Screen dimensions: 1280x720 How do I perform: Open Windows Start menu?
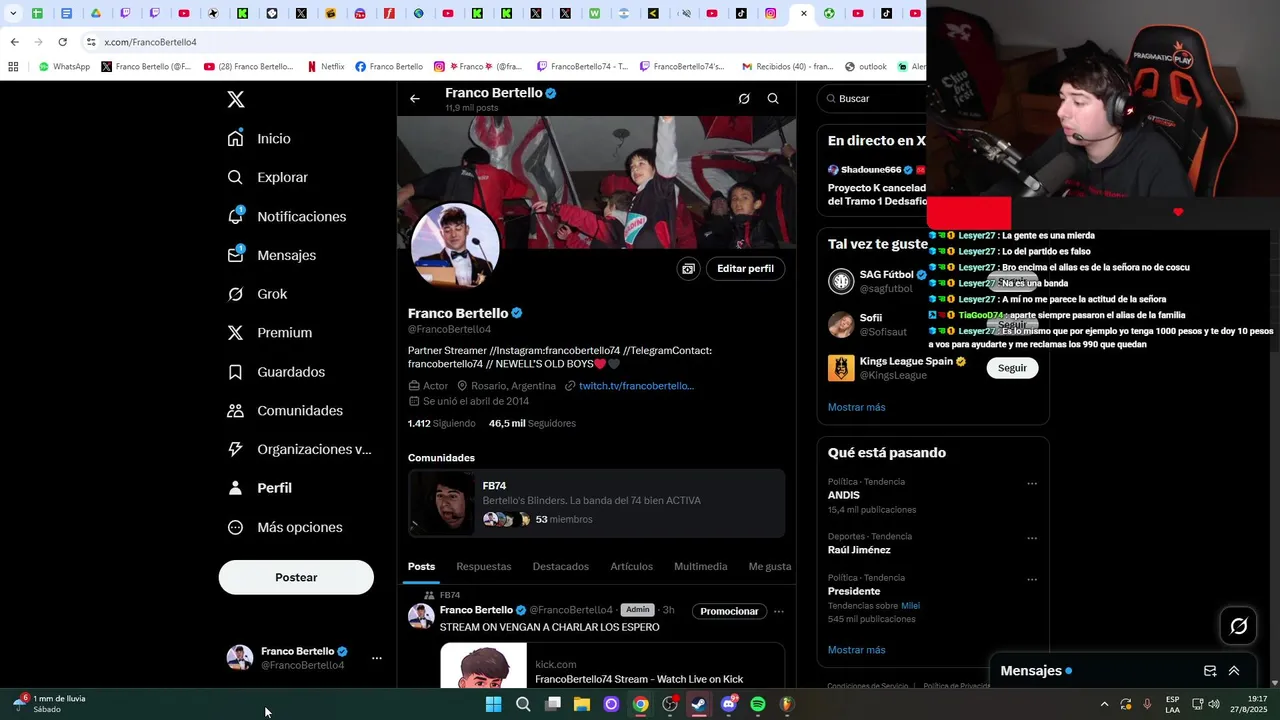pyautogui.click(x=493, y=704)
